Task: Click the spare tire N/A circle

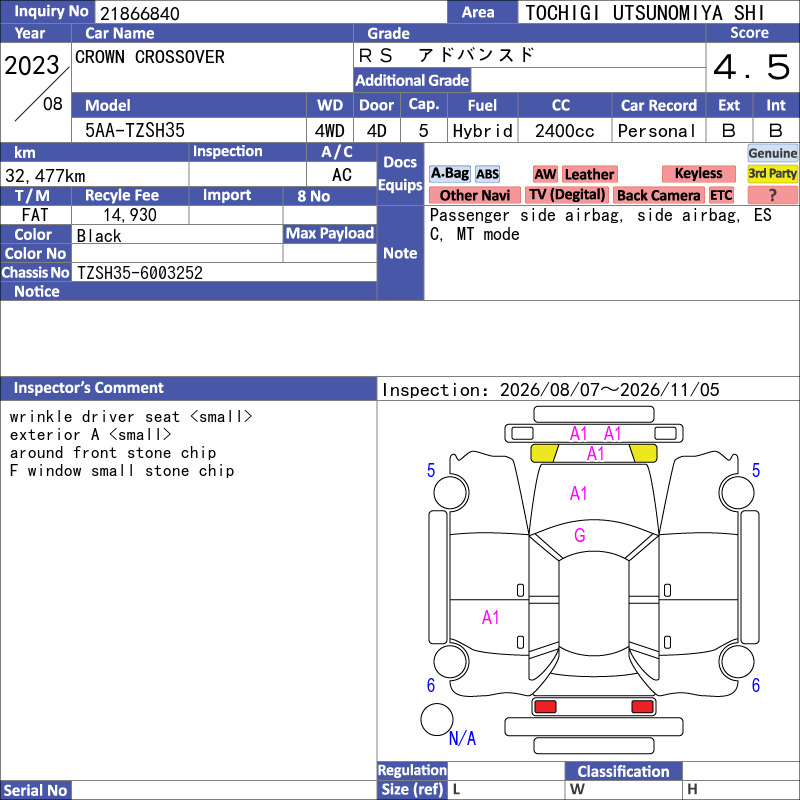Action: 437,719
